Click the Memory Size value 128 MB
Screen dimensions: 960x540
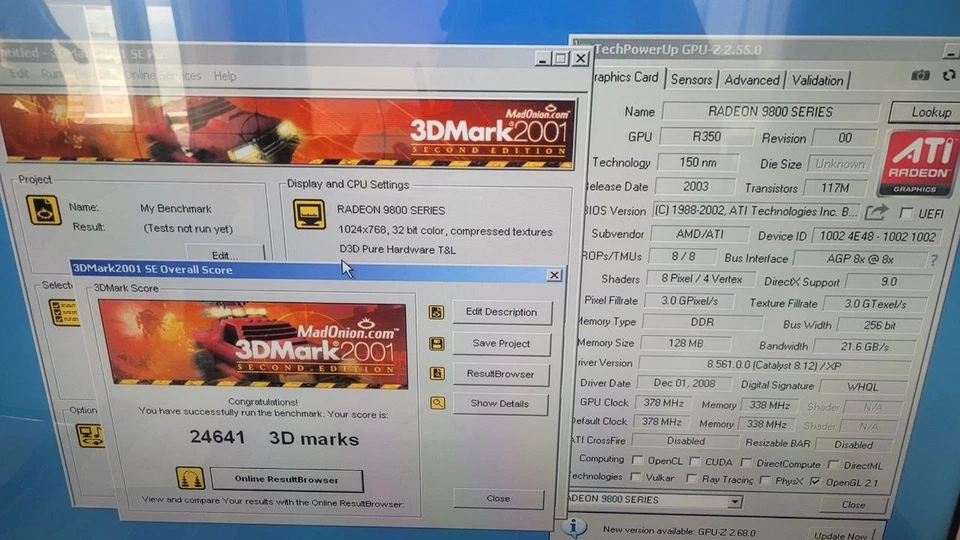(686, 343)
